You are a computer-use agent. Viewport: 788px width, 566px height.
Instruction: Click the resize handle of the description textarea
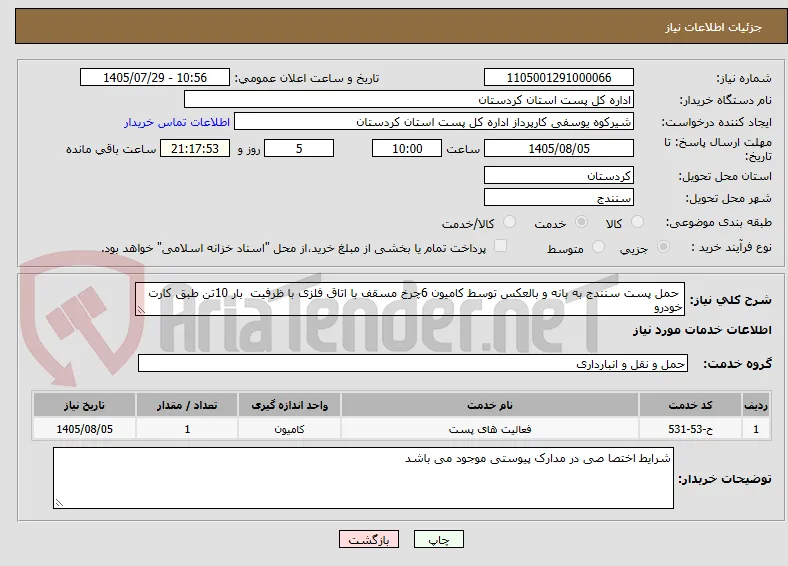(x=141, y=311)
